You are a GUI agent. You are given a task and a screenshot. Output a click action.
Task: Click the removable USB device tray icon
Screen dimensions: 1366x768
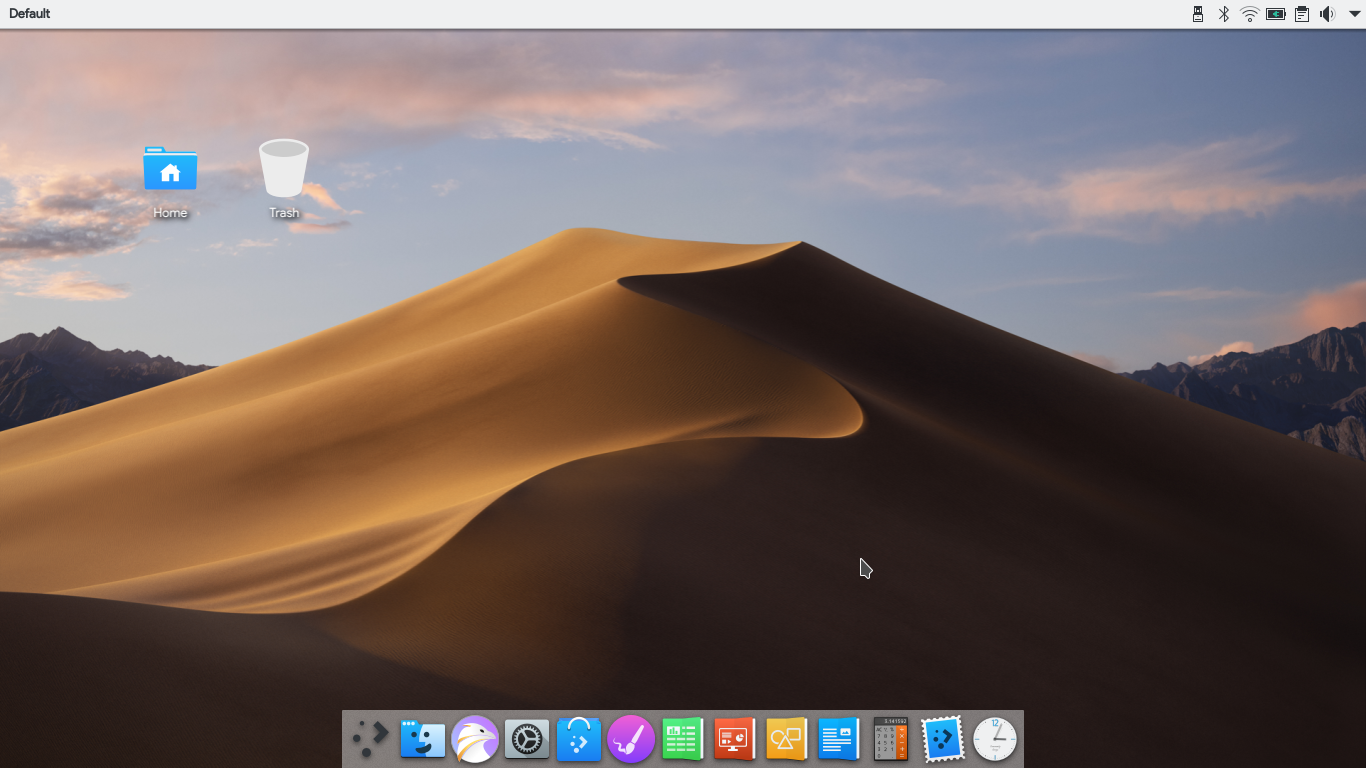(1198, 14)
